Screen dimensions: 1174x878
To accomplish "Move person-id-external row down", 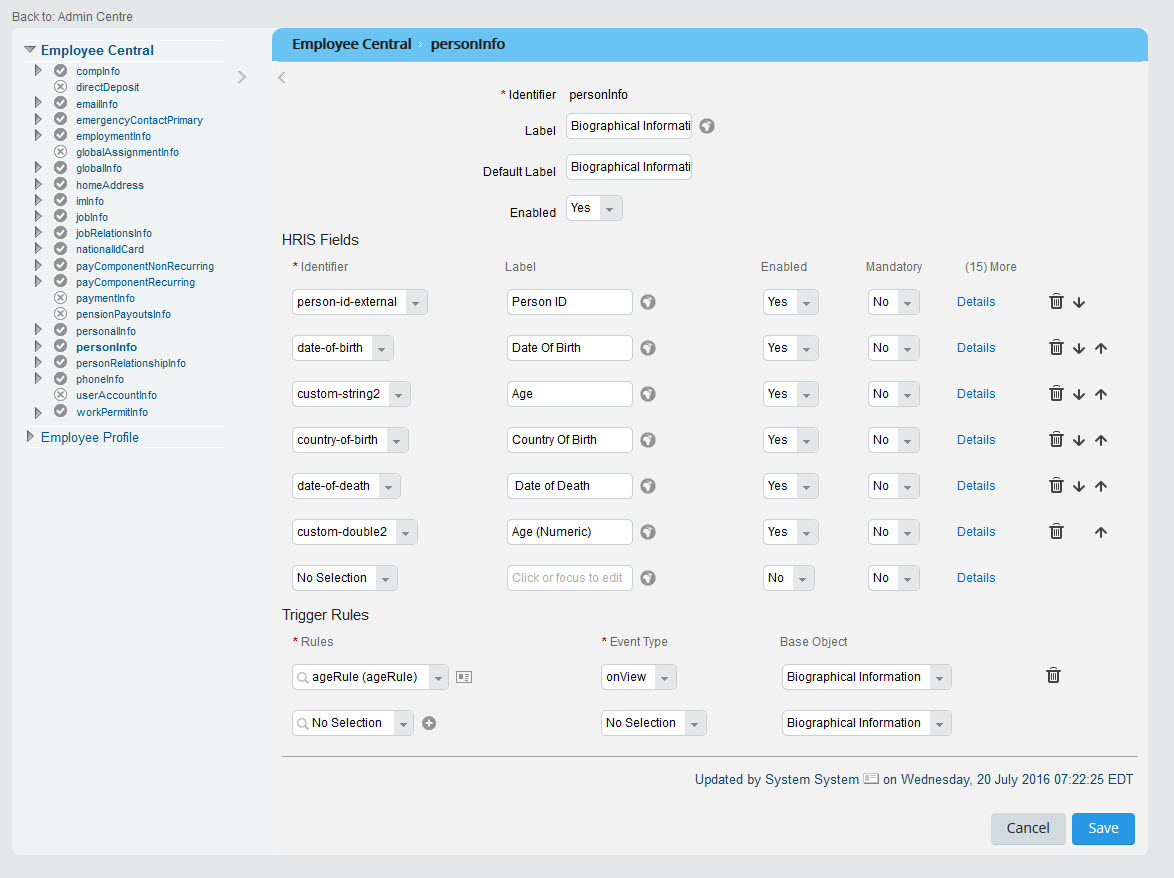I will click(1079, 302).
